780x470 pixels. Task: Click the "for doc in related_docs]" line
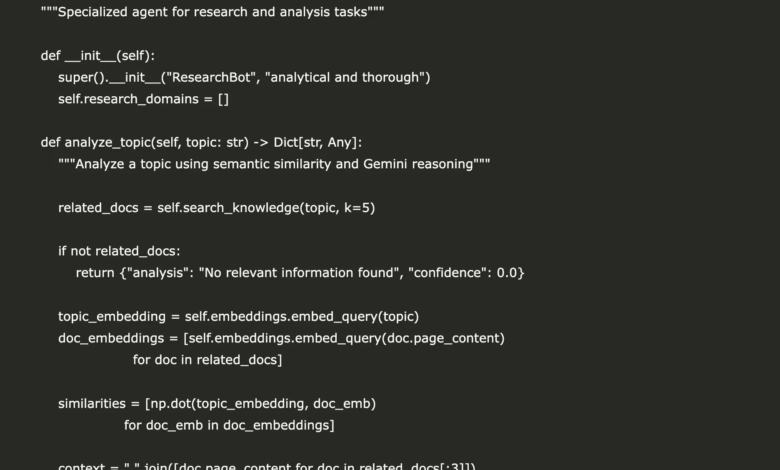[x=207, y=360]
